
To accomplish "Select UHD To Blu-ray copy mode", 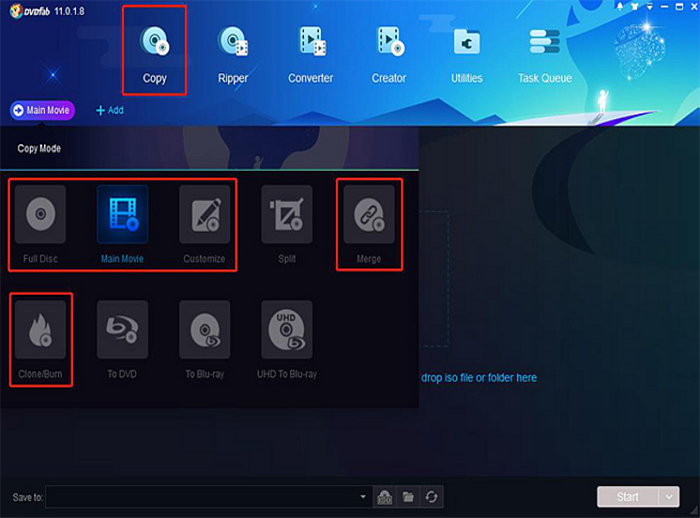I will 287,339.
